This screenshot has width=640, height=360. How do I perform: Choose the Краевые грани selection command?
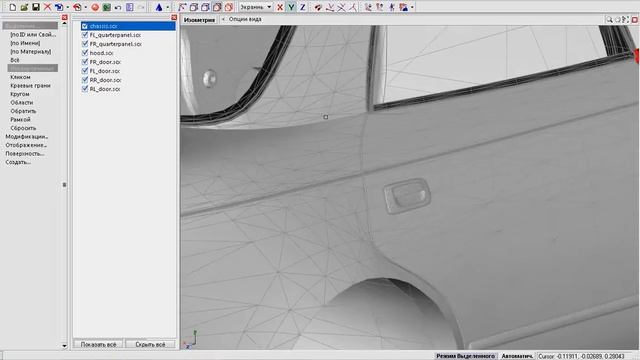coord(30,86)
